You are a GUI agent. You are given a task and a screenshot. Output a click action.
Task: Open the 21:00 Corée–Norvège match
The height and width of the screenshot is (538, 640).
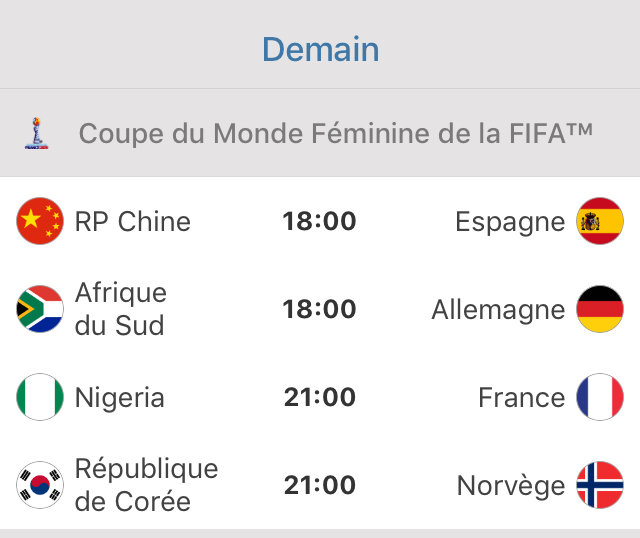[319, 485]
